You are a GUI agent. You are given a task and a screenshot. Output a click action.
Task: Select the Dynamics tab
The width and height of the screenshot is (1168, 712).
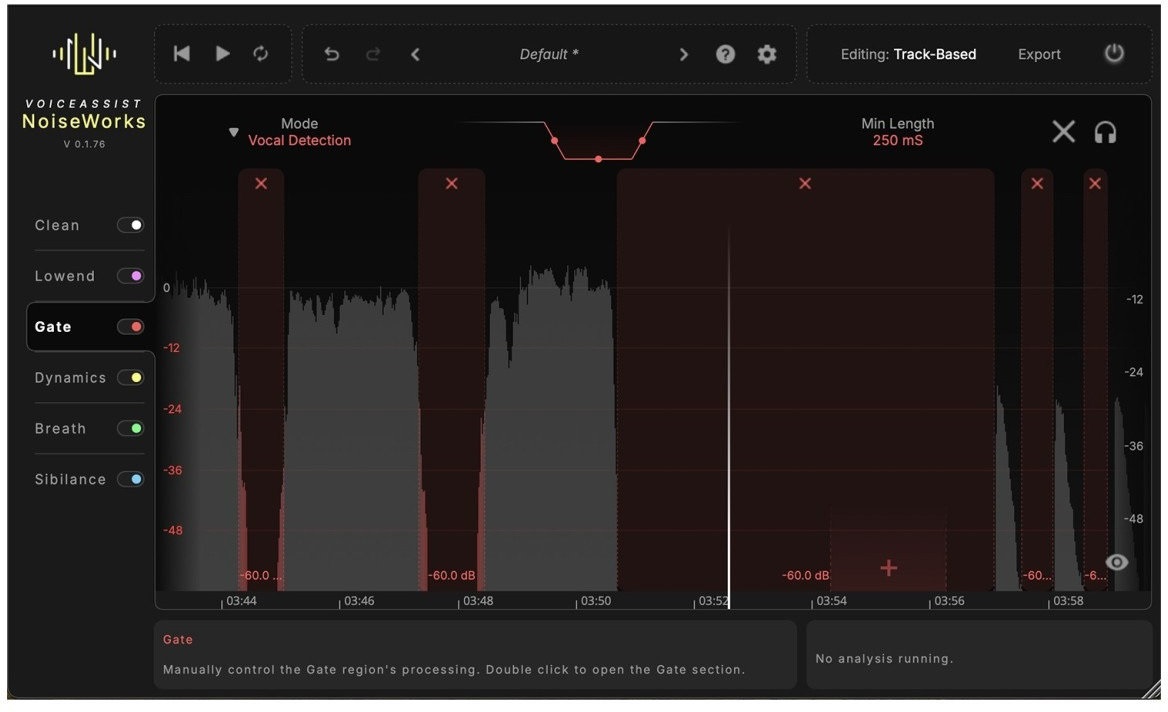tap(70, 378)
